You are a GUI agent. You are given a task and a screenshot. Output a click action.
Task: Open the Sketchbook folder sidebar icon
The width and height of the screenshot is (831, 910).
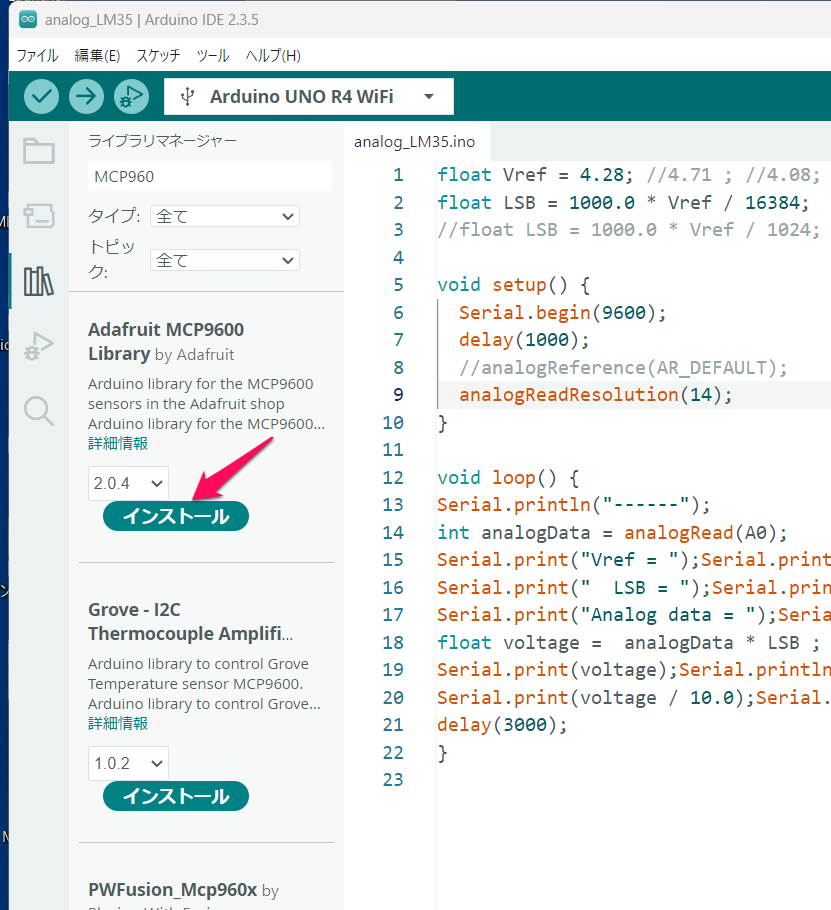39,151
